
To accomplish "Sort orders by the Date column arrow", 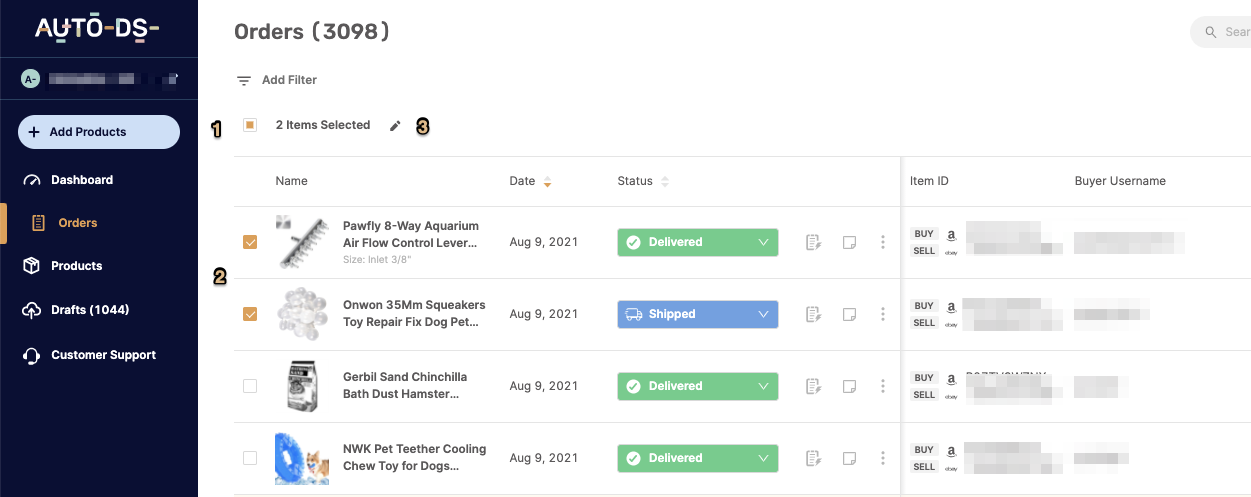I will click(547, 182).
